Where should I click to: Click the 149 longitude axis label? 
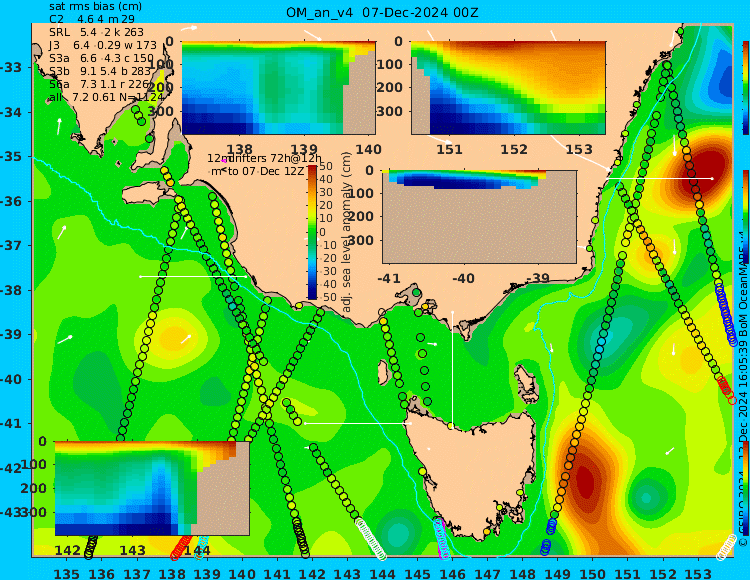pos(557,573)
